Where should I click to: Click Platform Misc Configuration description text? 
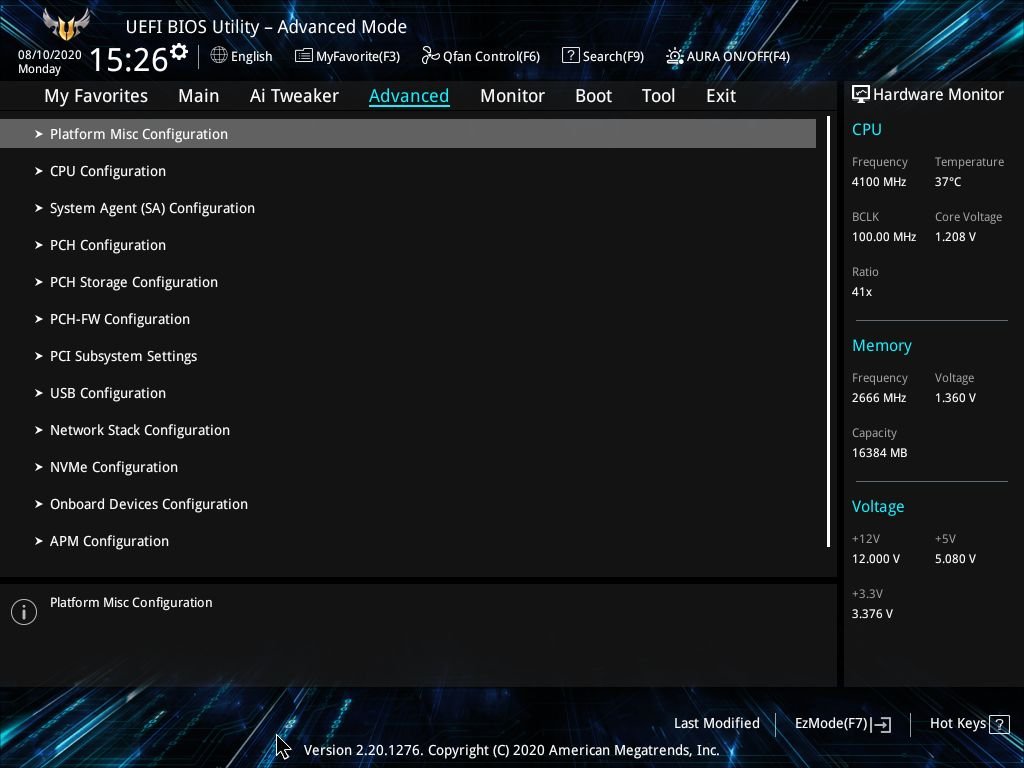coord(131,603)
